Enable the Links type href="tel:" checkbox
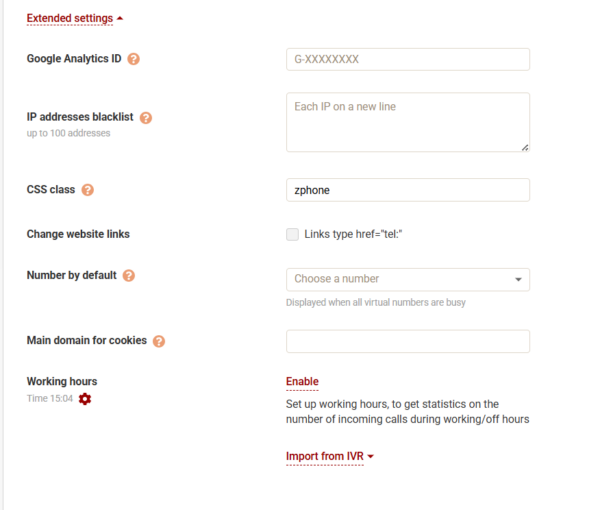The width and height of the screenshot is (600, 510). (292, 234)
